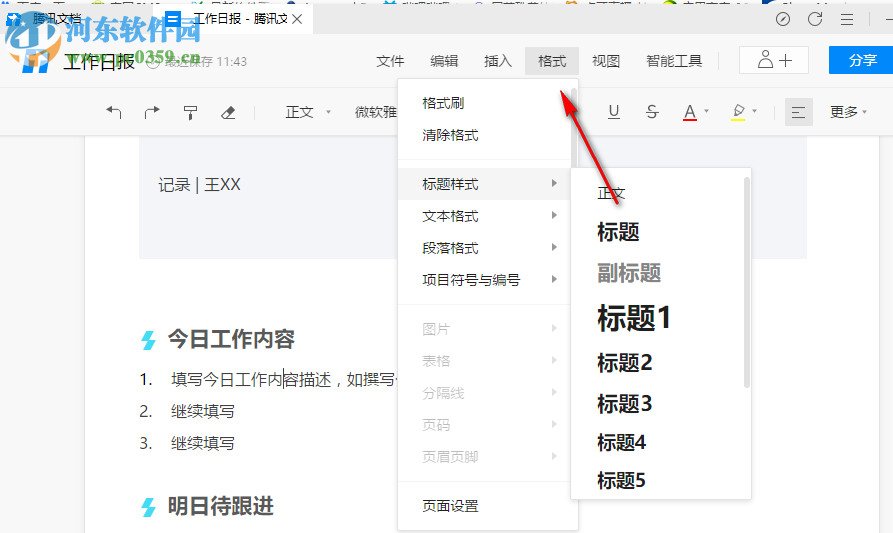Apply the 标题3 heading style
893x533 pixels.
(624, 404)
